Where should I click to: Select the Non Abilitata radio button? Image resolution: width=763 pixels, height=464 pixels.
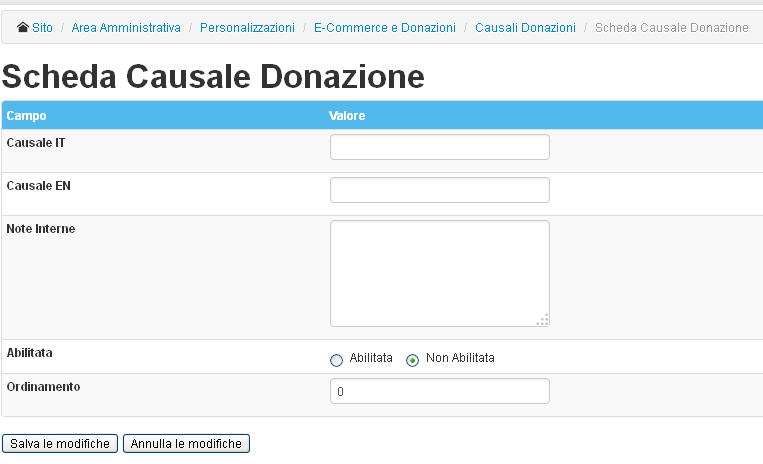click(412, 360)
